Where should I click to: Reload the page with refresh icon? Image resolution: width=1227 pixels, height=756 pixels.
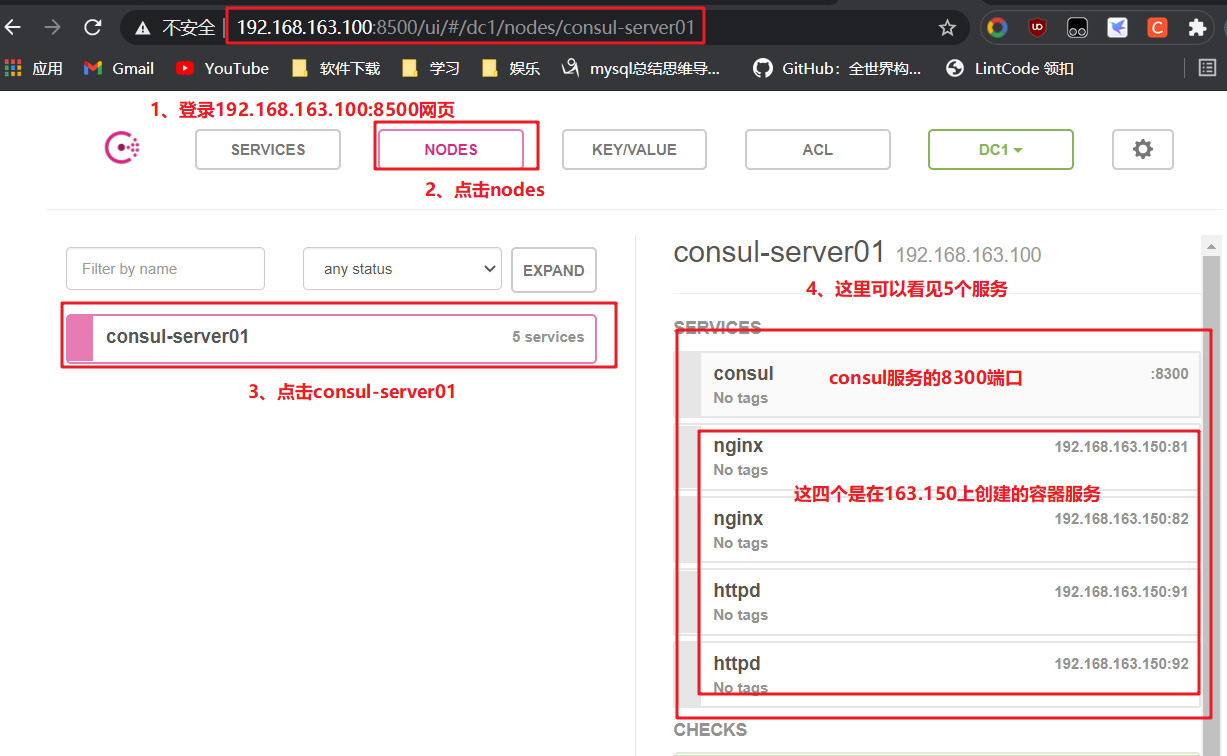93,28
